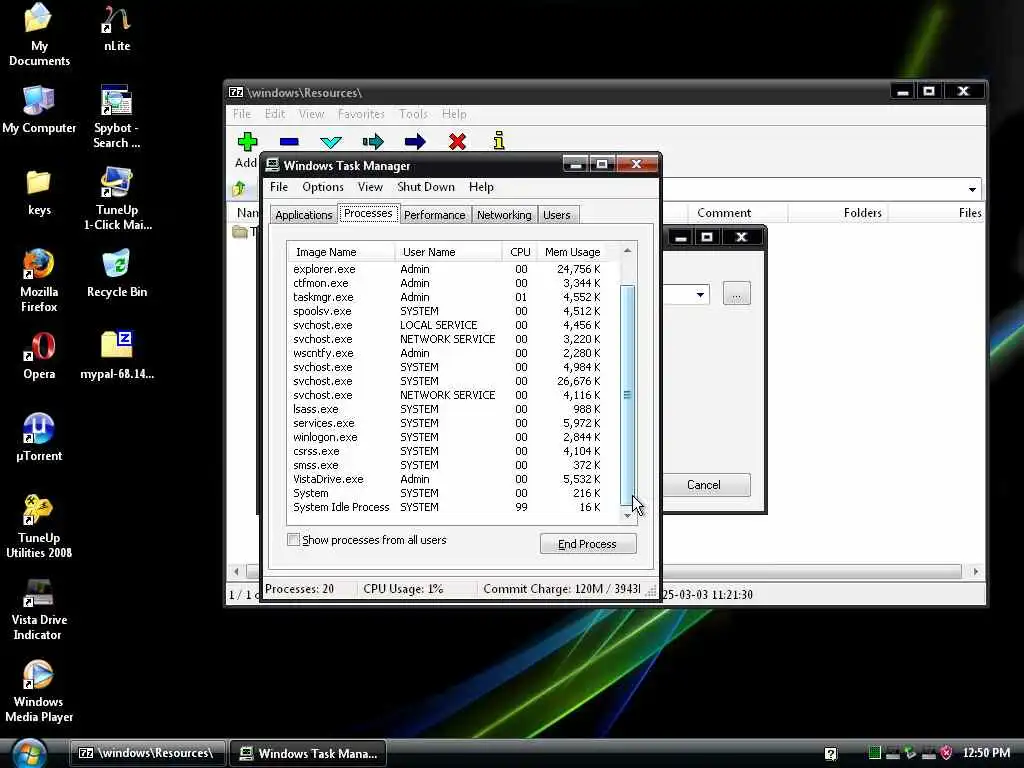Sort processes by Mem Usage column

(x=573, y=251)
